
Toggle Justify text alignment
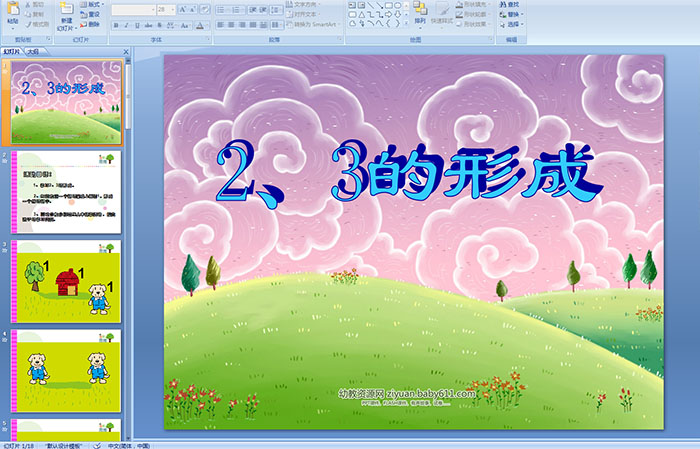[x=253, y=25]
